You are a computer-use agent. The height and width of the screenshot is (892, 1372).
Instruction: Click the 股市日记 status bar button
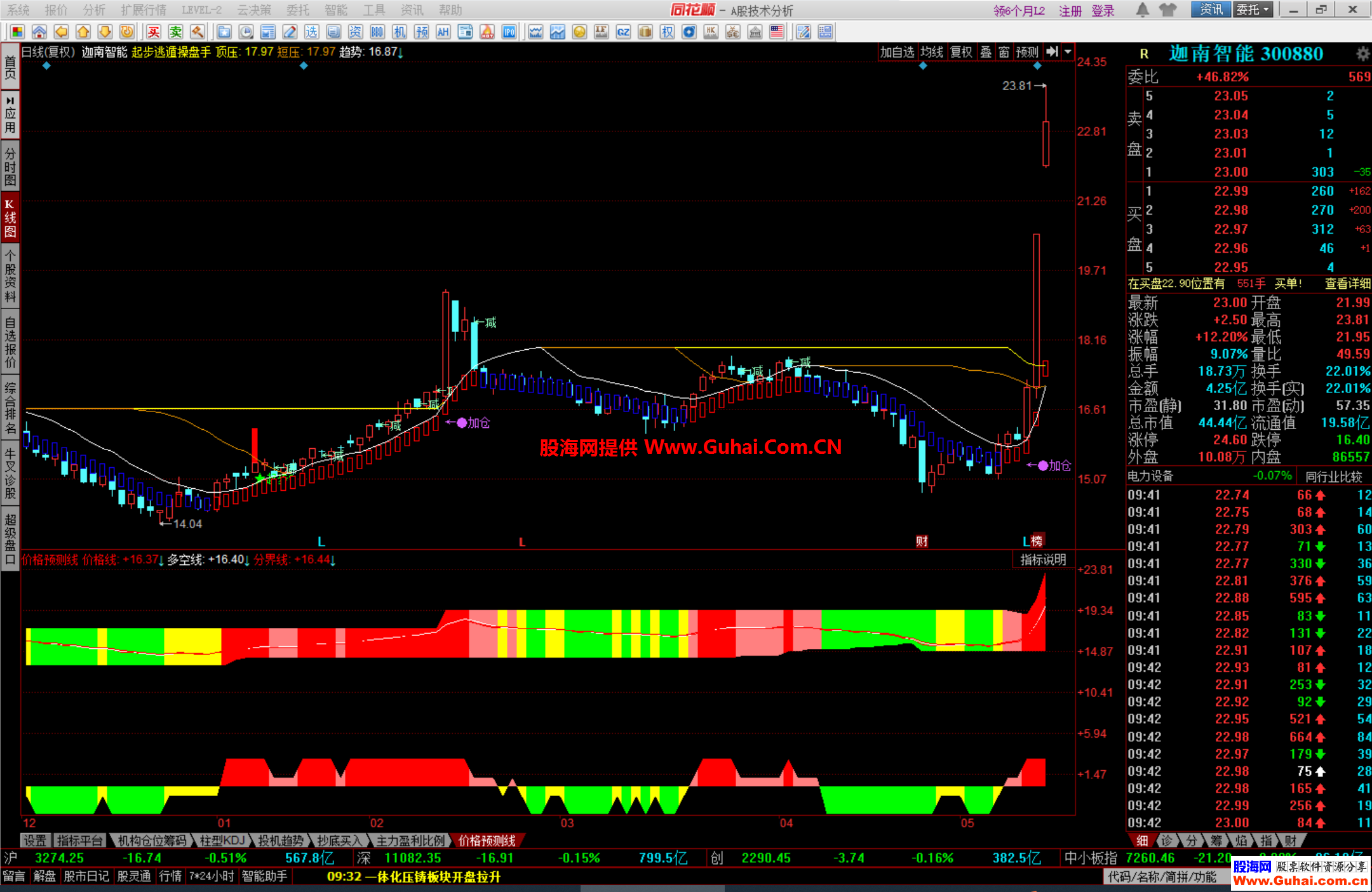click(86, 877)
